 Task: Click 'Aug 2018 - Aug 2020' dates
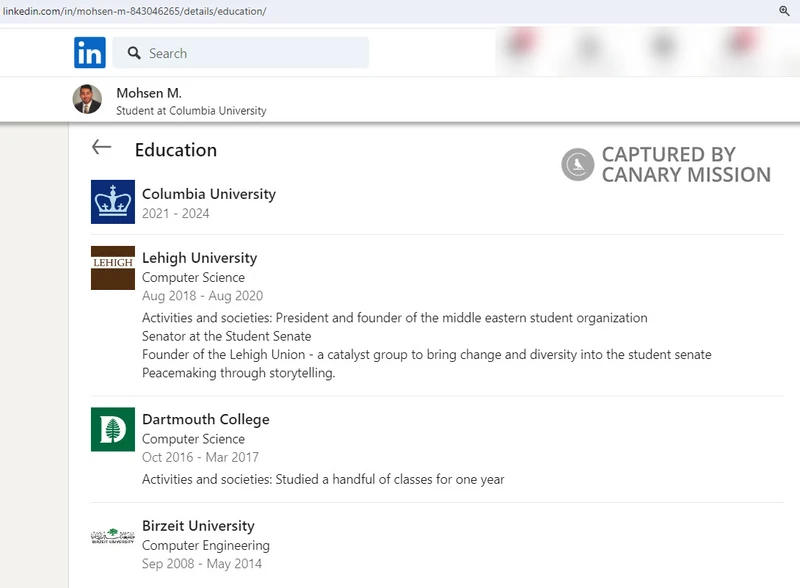tap(203, 296)
